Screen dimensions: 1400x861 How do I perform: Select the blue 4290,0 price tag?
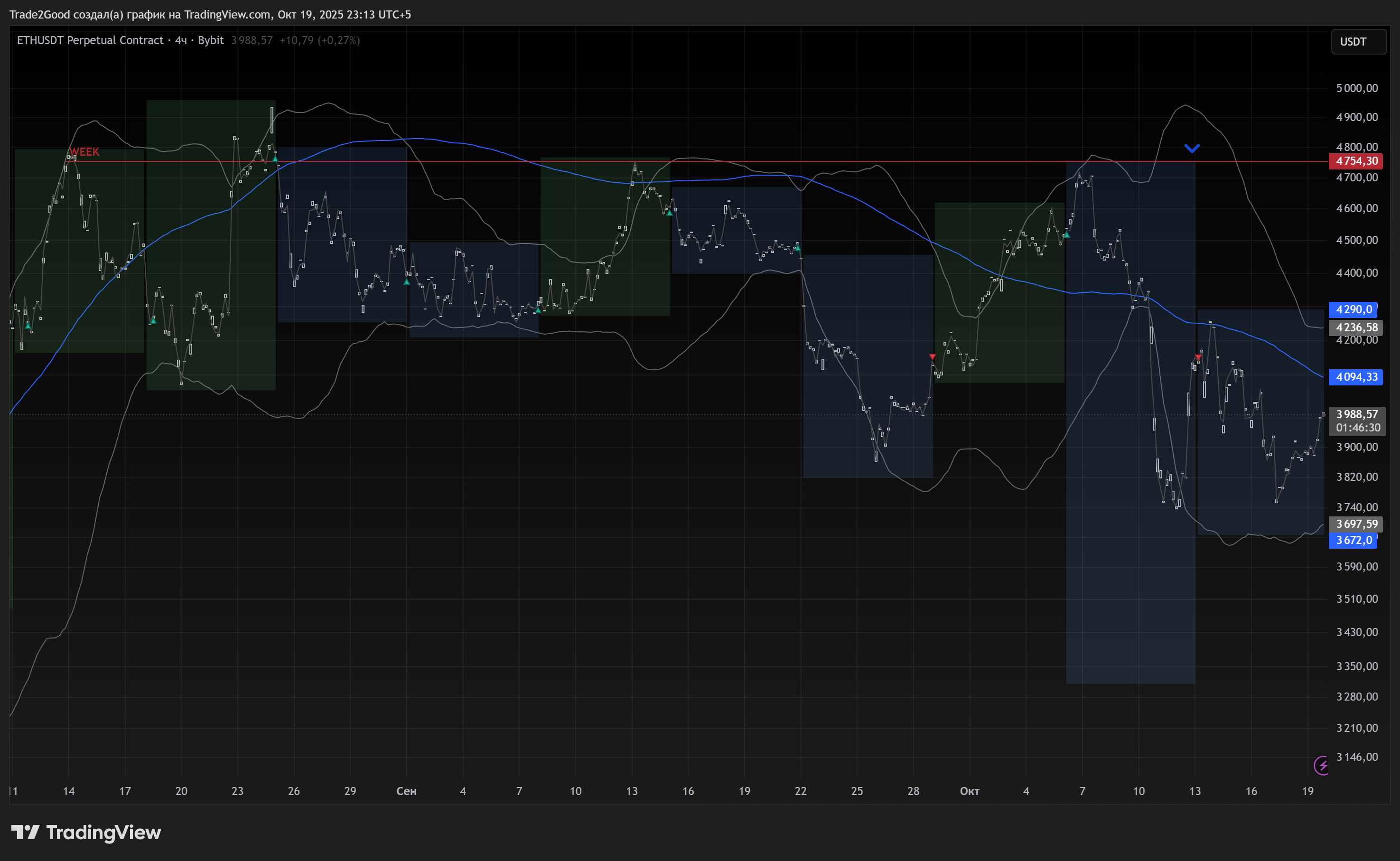click(x=1353, y=310)
